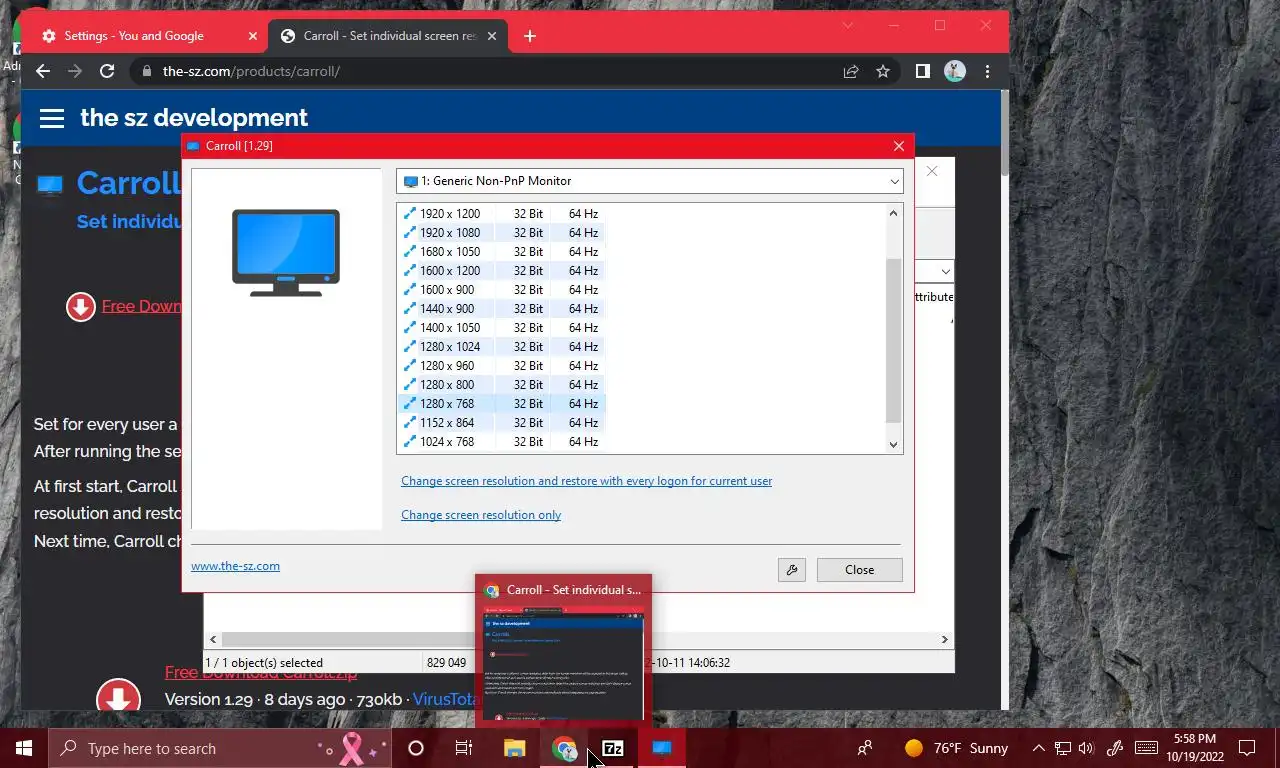This screenshot has width=1280, height=768.
Task: Select the 1920 x 1080 resolution row
Action: point(502,233)
